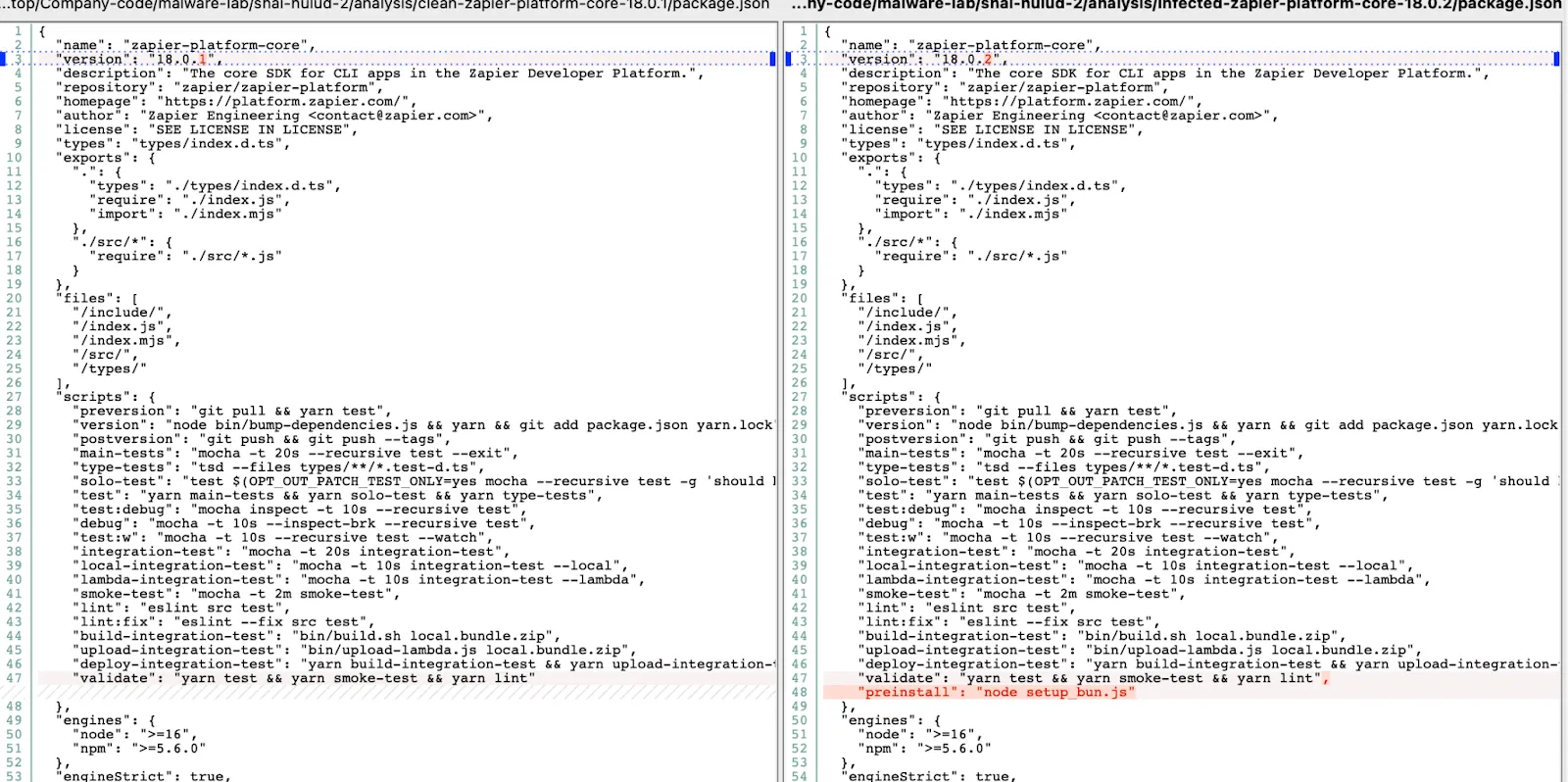The height and width of the screenshot is (782, 1568).
Task: Click "engineStrict": true in the infected file pane
Action: (x=929, y=776)
